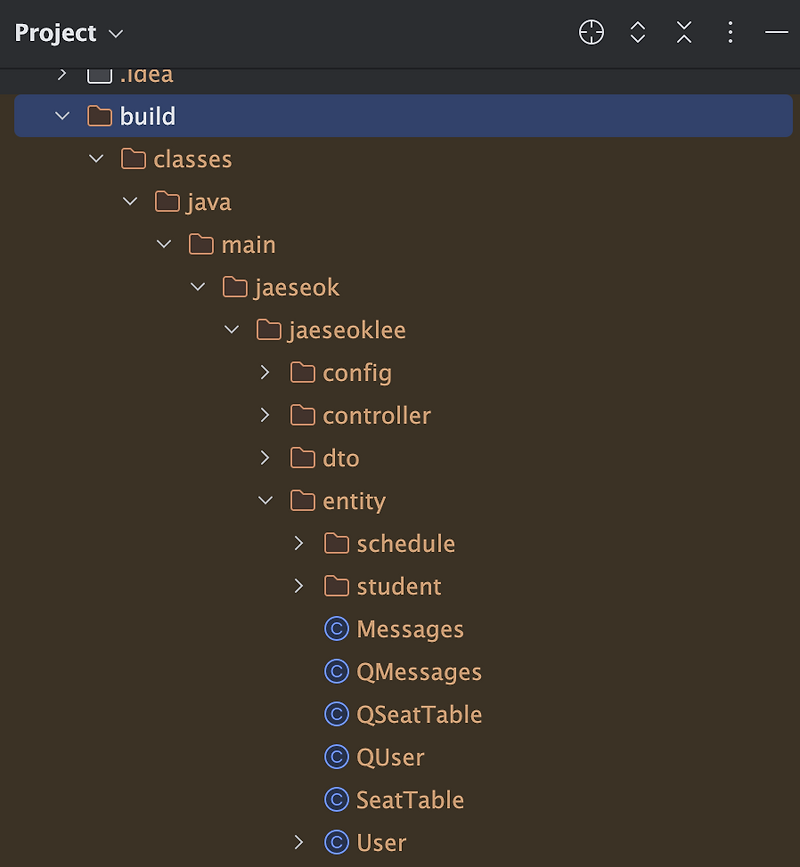
Task: Click the QUser class entry
Action: (x=389, y=757)
